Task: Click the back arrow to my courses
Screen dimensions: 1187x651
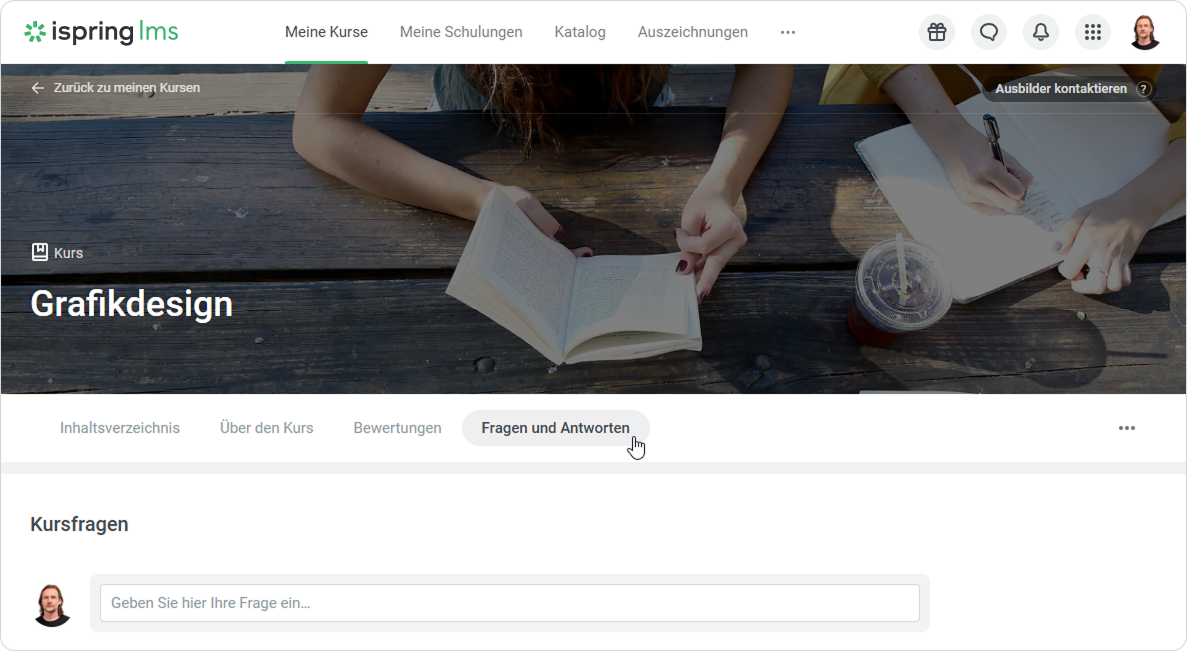Action: 38,88
